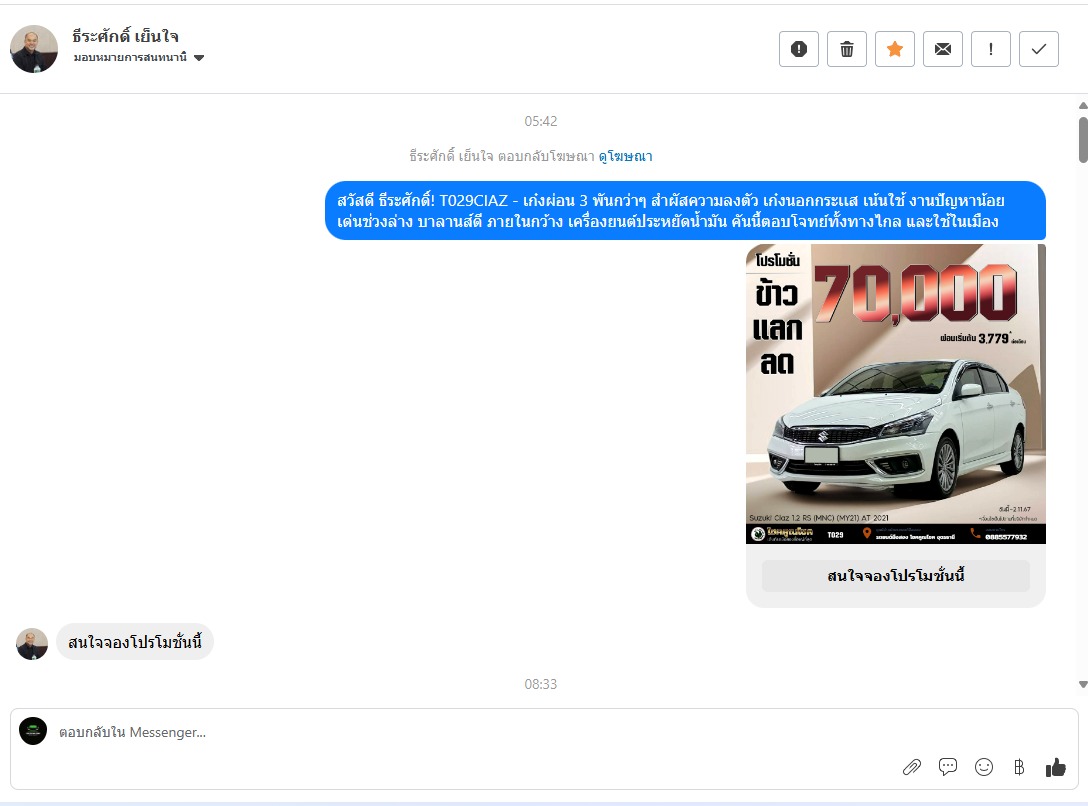Mark as unread with the envelope icon

click(942, 49)
